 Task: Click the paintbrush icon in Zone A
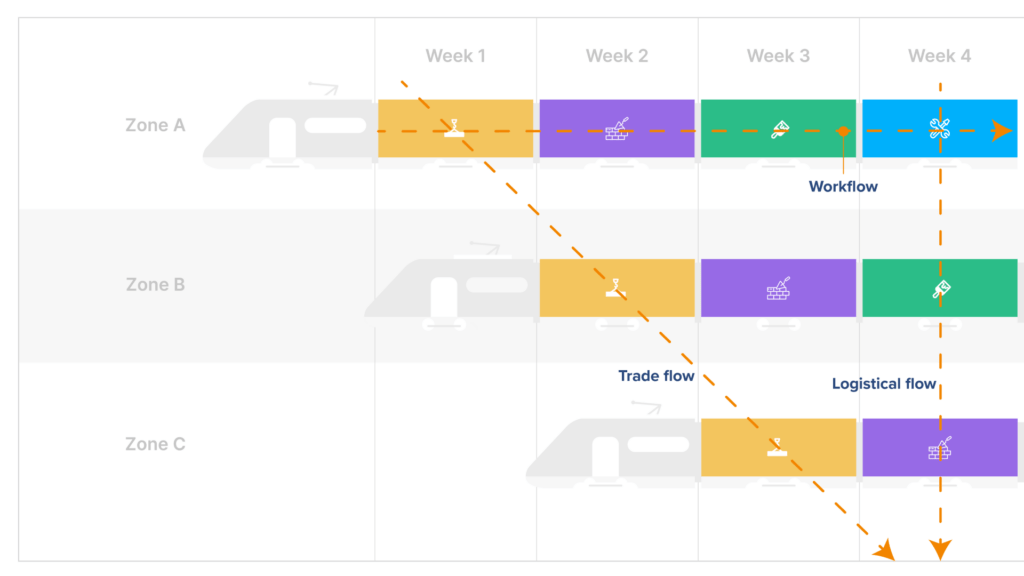click(x=780, y=129)
